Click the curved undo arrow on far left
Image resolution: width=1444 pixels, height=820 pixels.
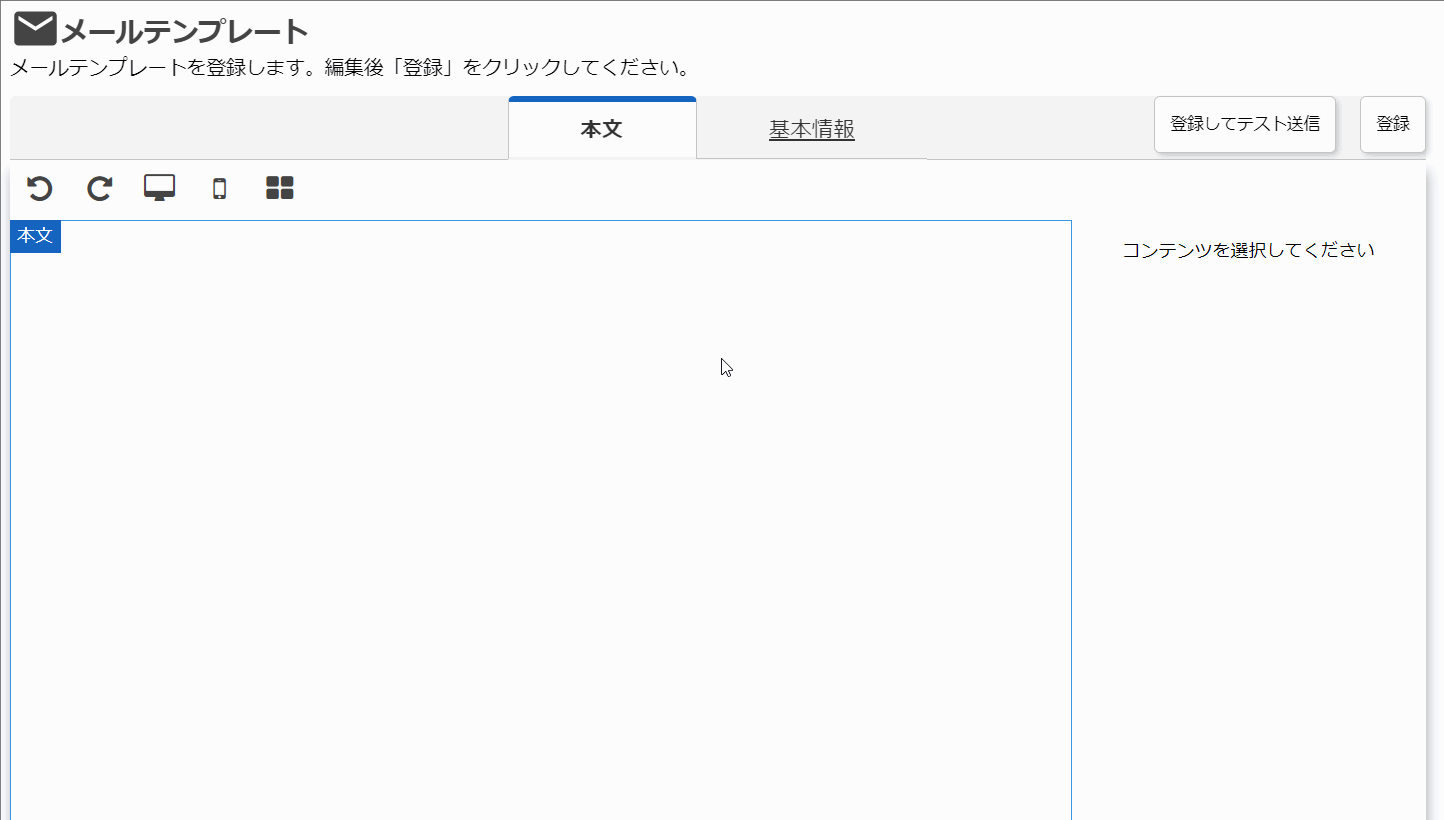pos(38,188)
